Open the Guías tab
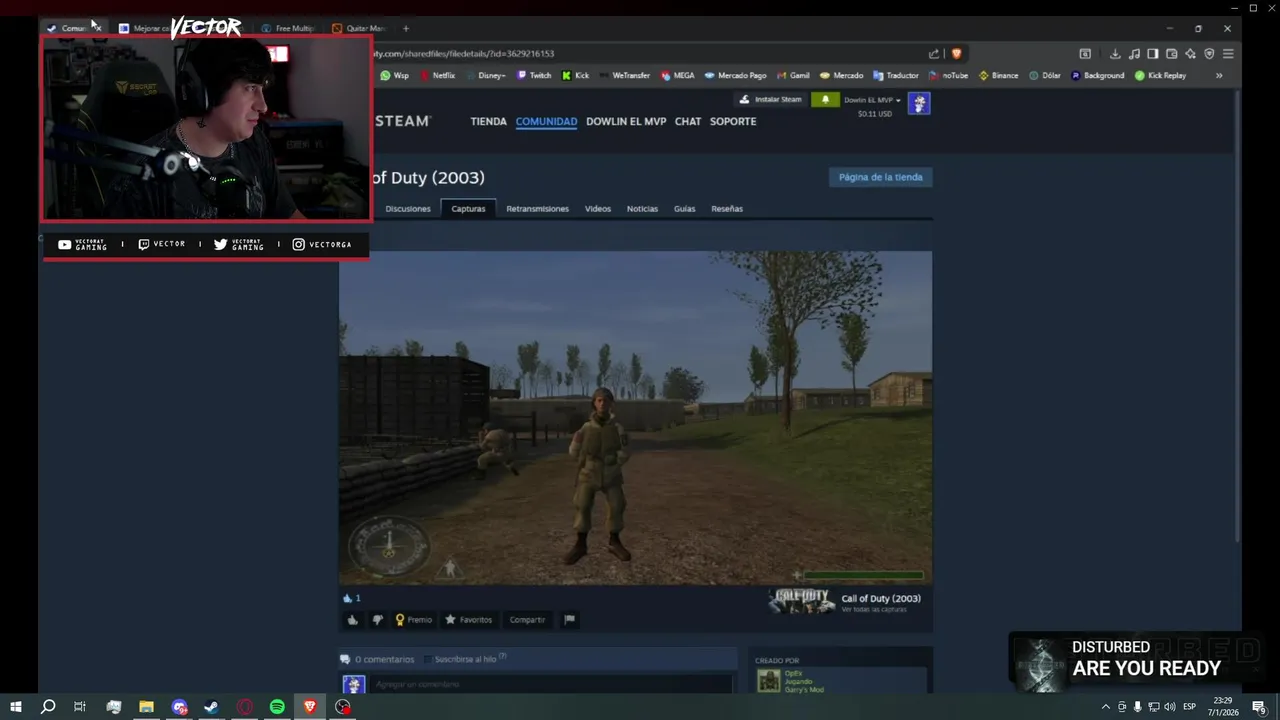Screen dimensions: 1280x720 [684, 209]
